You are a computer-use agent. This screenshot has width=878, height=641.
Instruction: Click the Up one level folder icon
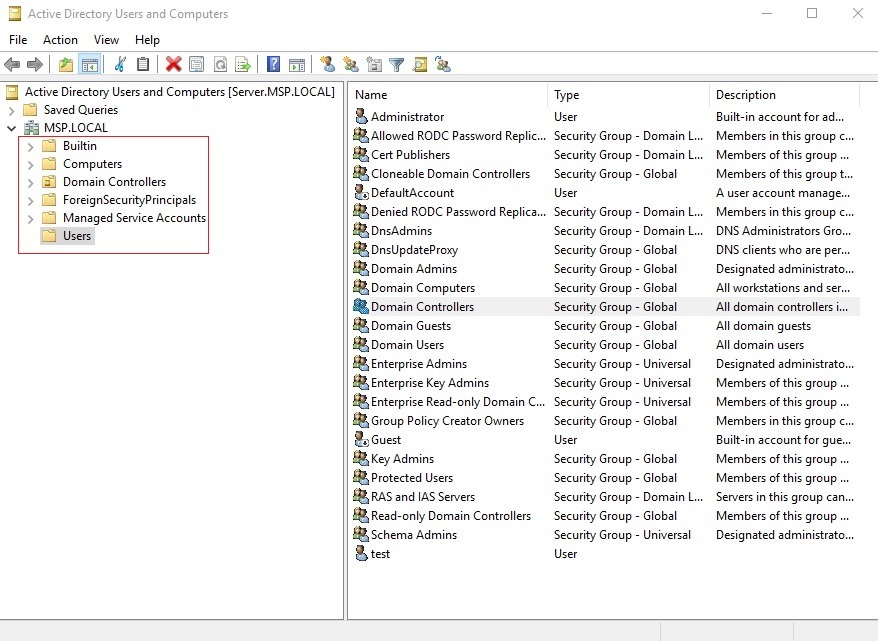[66, 64]
